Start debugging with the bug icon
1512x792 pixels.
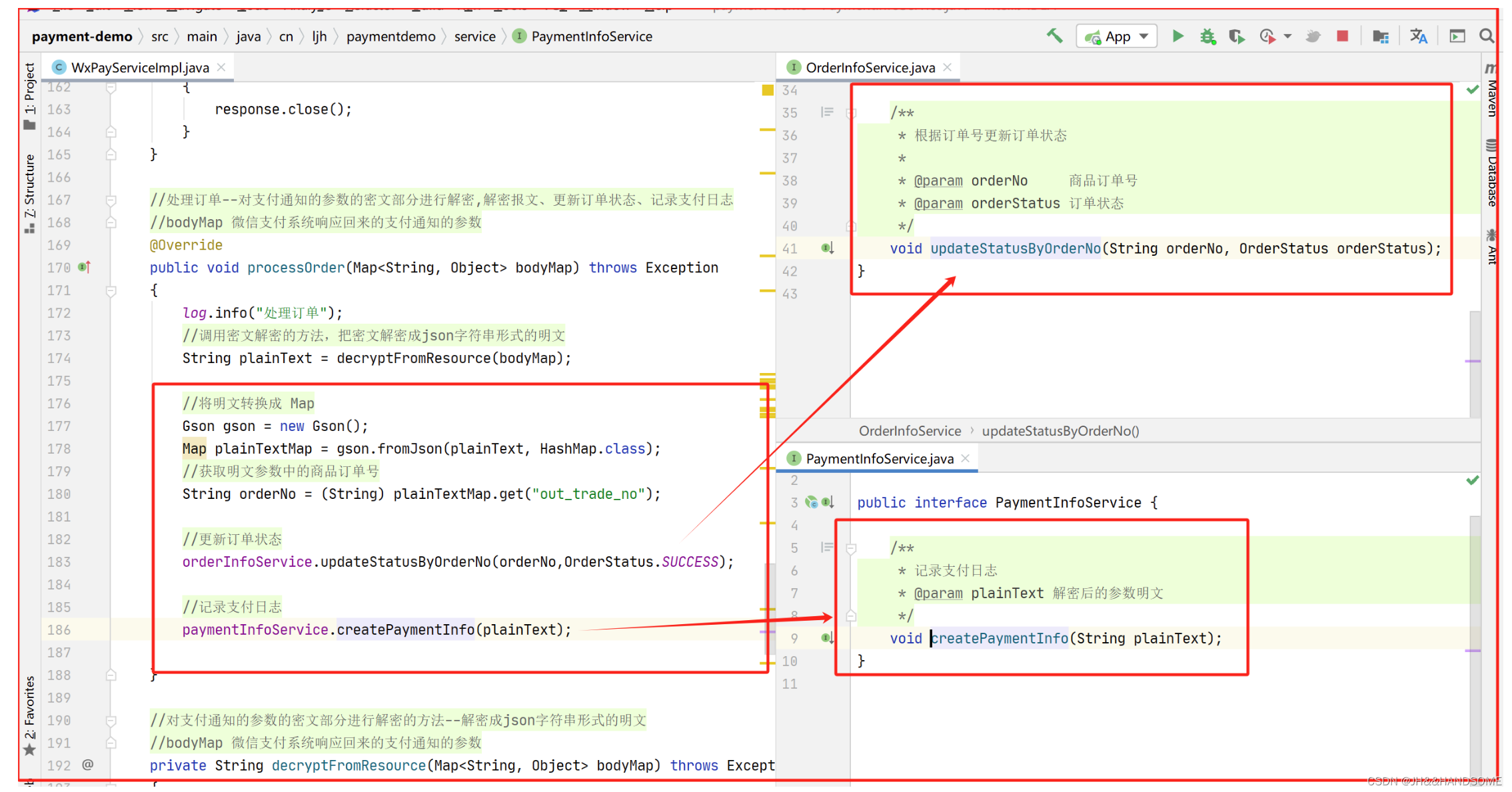[x=1207, y=36]
